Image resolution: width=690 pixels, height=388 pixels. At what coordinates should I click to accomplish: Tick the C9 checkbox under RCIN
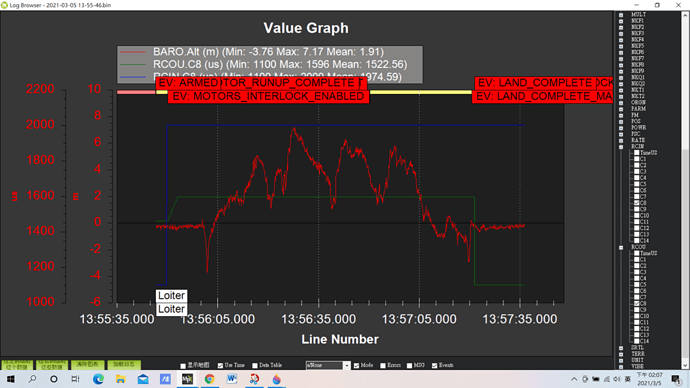pyautogui.click(x=636, y=209)
